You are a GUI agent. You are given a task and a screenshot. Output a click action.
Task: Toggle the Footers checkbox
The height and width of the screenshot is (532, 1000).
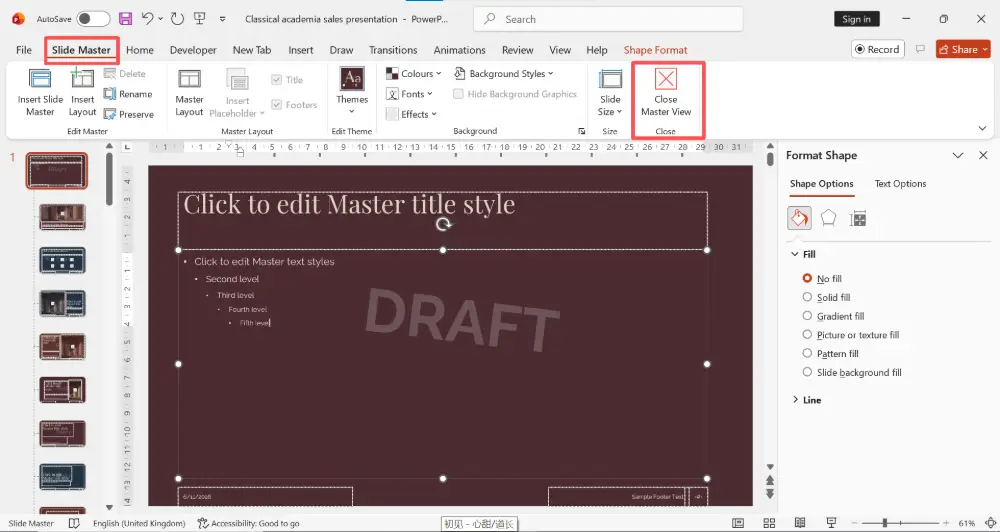(x=276, y=105)
